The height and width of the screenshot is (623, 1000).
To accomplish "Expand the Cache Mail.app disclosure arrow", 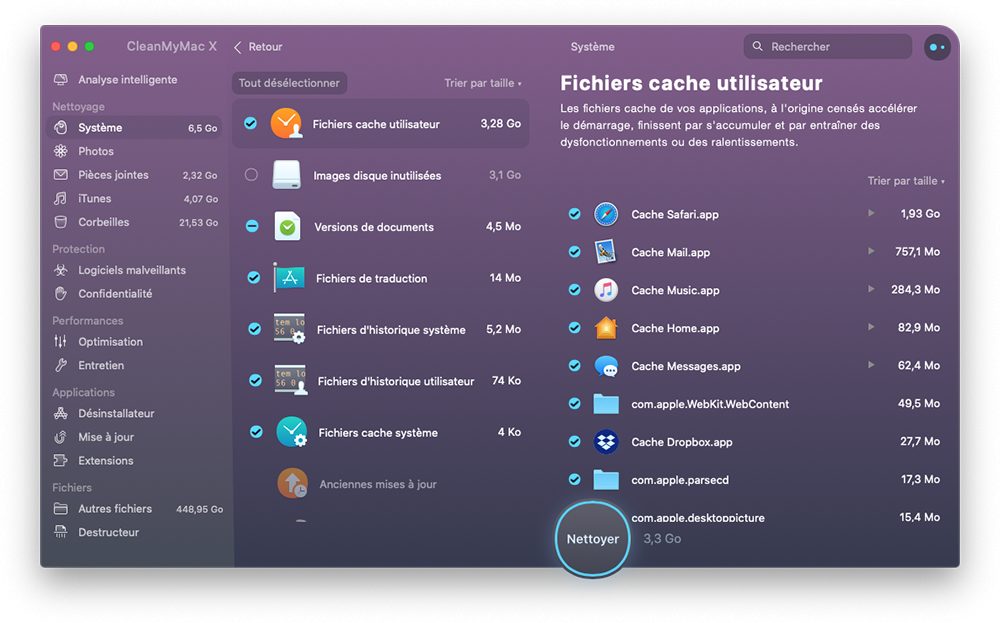I will pos(871,252).
